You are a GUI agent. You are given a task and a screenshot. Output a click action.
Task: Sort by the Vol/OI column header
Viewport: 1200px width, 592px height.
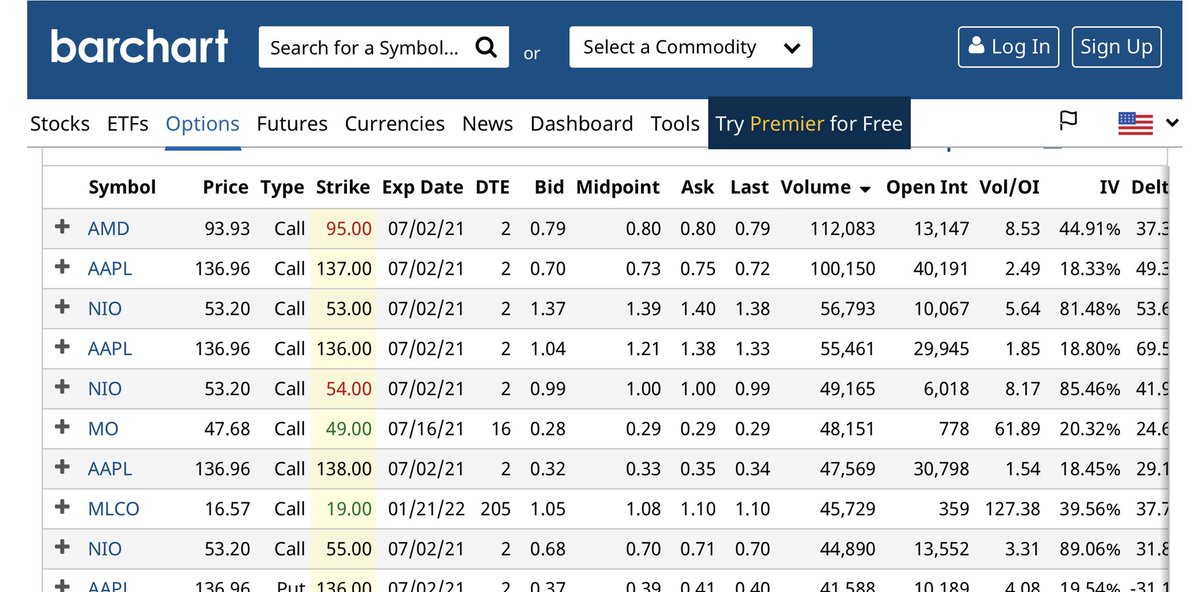pyautogui.click(x=1010, y=187)
